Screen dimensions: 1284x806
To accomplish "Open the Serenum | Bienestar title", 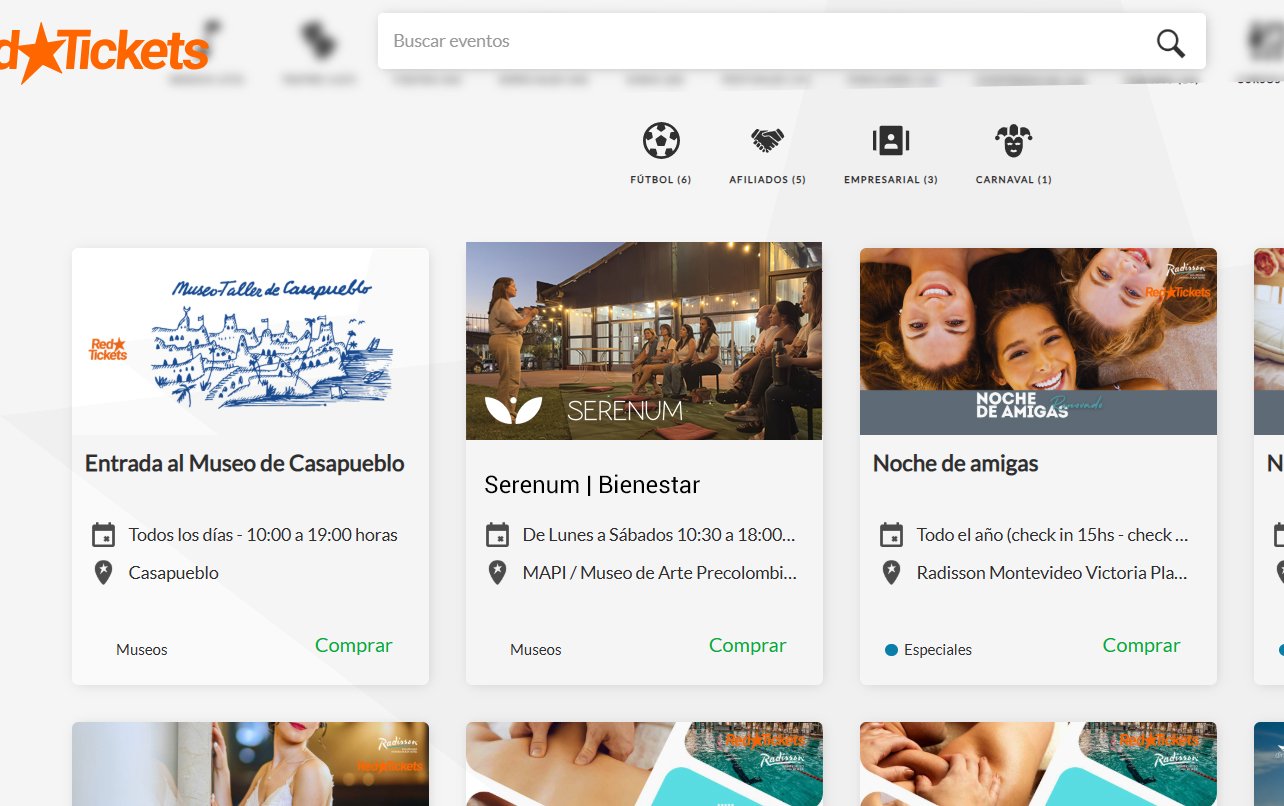I will [x=592, y=485].
